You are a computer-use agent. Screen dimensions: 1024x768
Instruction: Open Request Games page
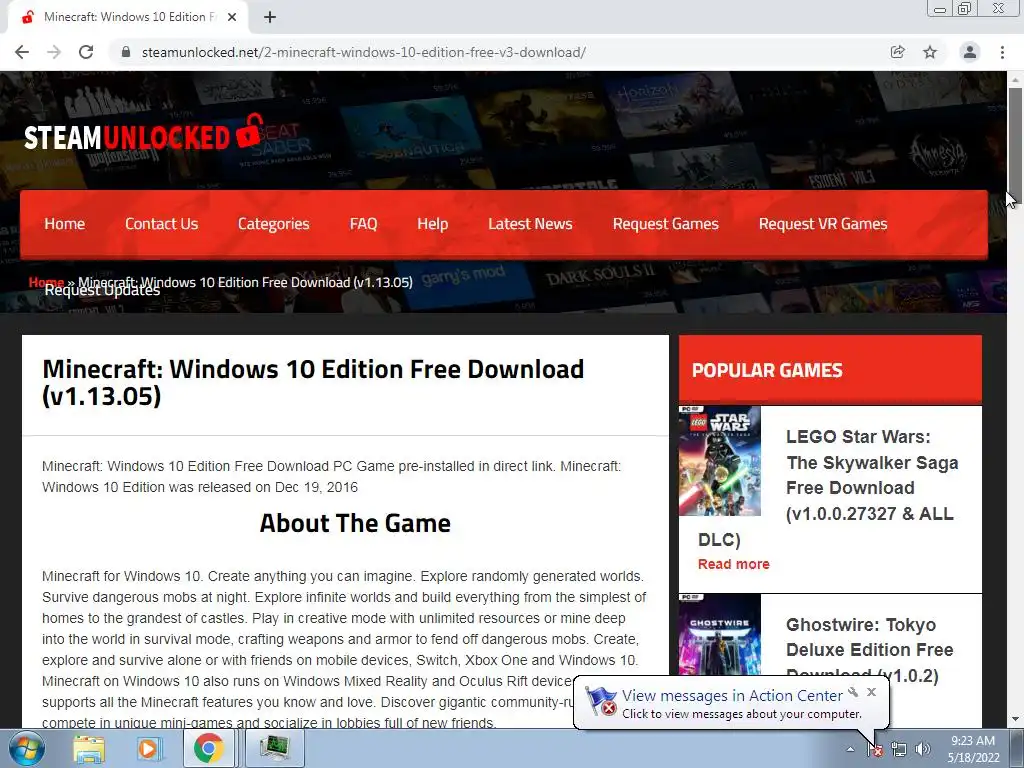(665, 224)
